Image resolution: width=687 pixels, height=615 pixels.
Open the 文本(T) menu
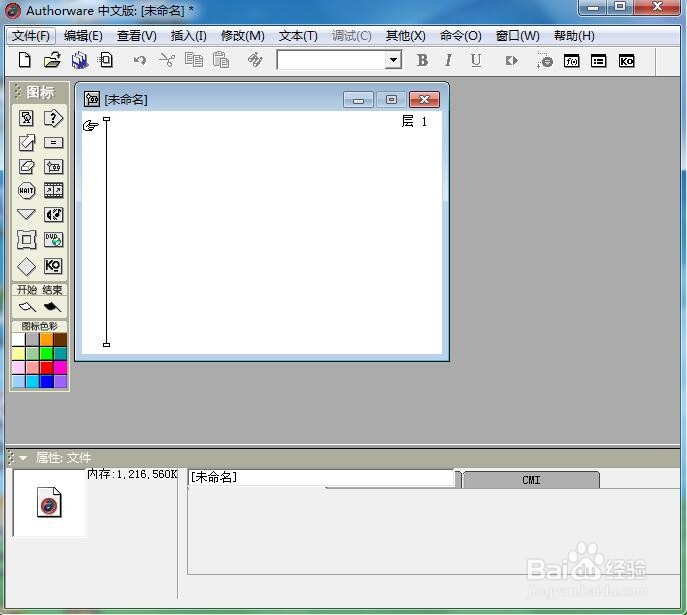(x=298, y=35)
